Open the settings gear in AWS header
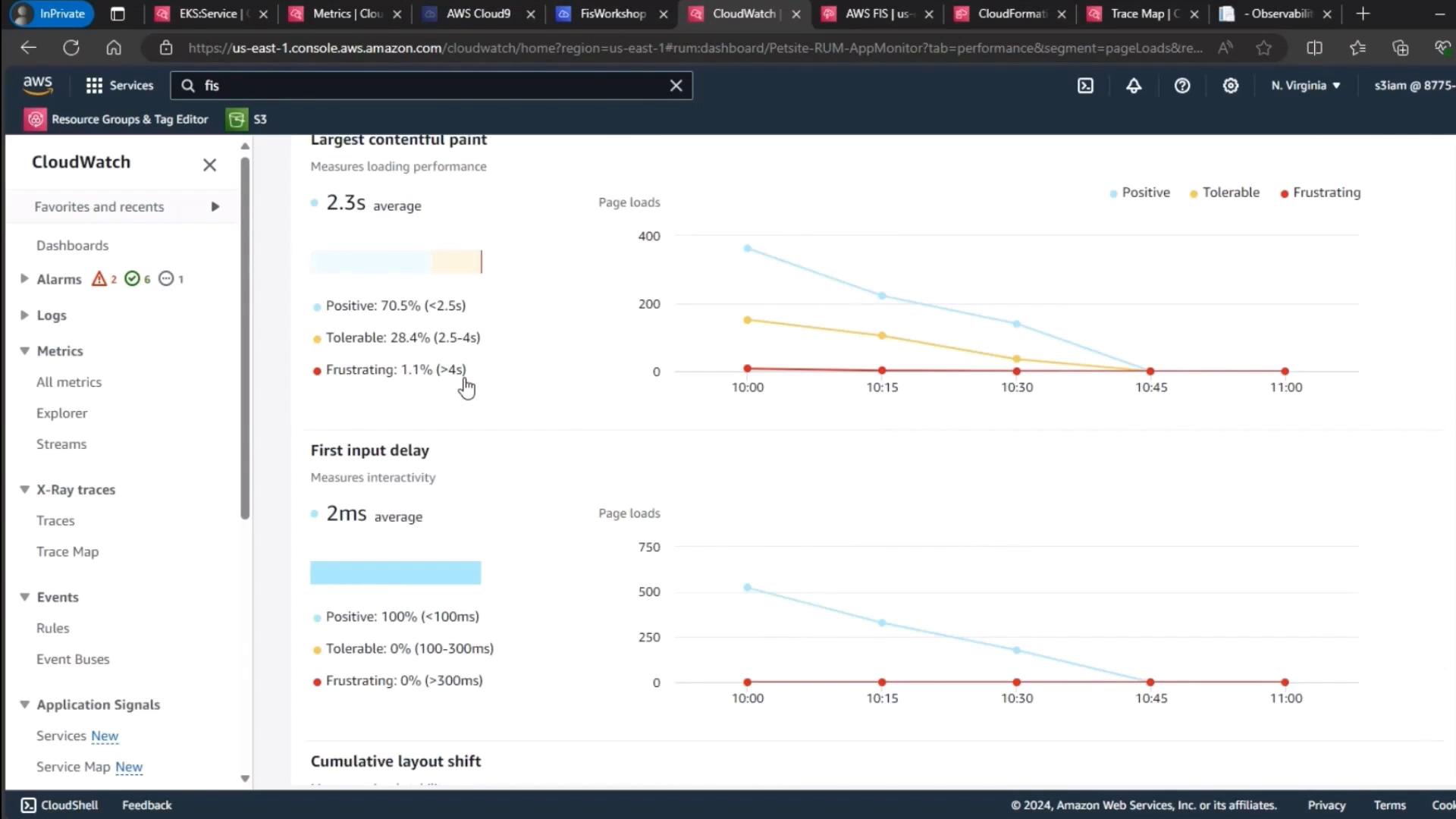Image resolution: width=1456 pixels, height=819 pixels. point(1231,86)
